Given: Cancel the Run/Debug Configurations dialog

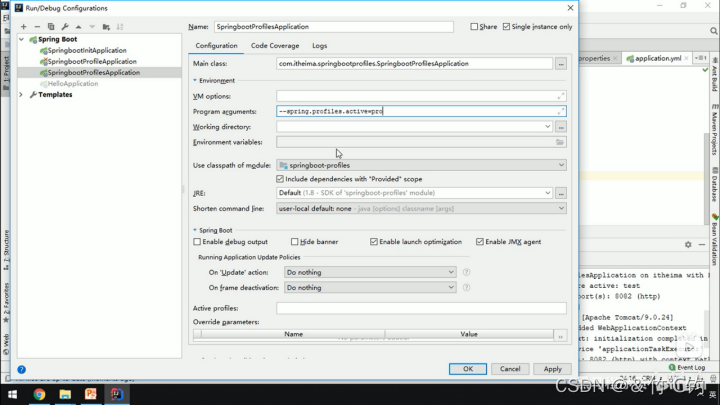Looking at the screenshot, I should [510, 369].
